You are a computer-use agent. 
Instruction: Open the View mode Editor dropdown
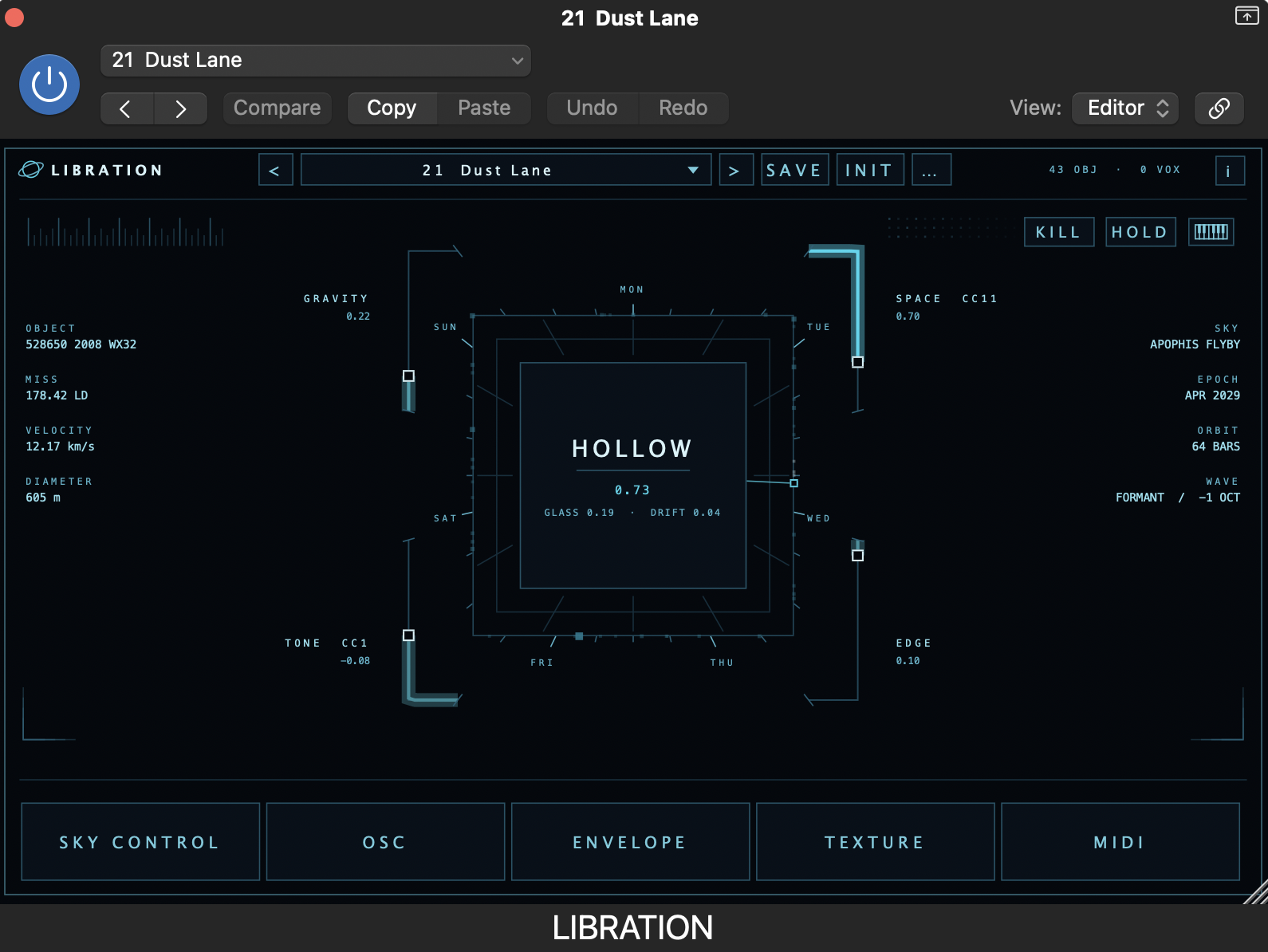point(1126,108)
